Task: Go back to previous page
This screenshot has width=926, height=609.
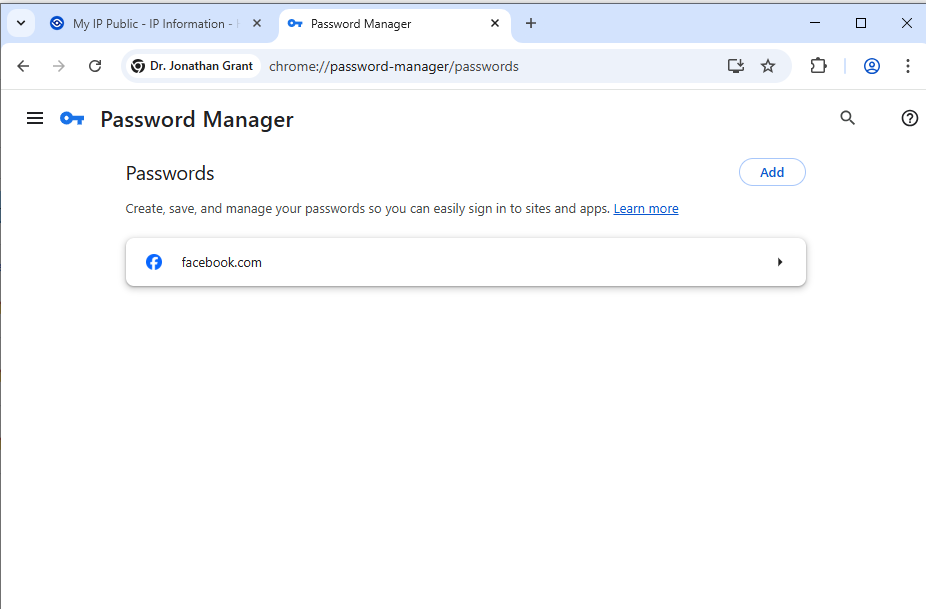Action: 24,66
